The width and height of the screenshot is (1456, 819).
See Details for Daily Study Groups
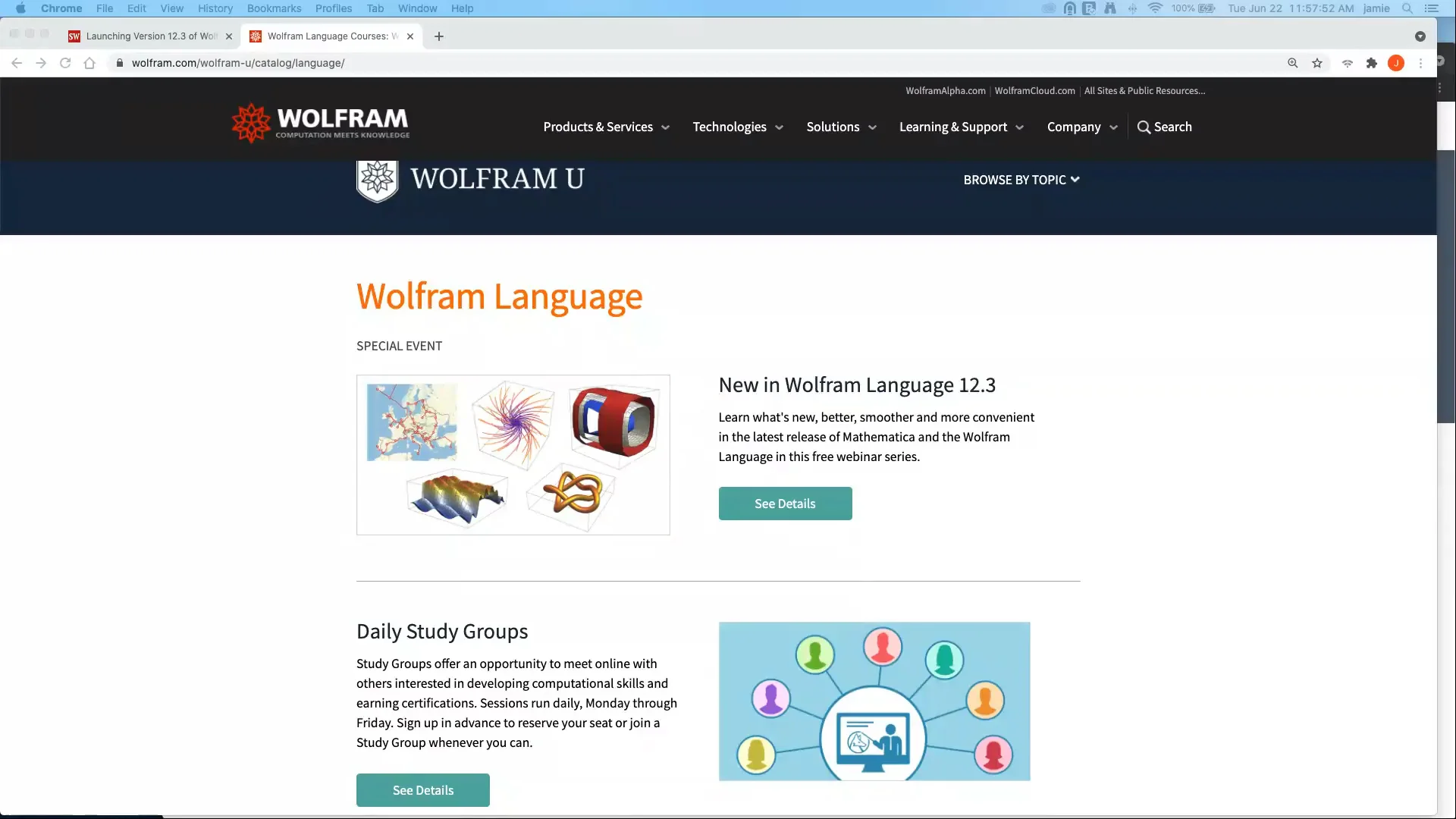pyautogui.click(x=422, y=790)
